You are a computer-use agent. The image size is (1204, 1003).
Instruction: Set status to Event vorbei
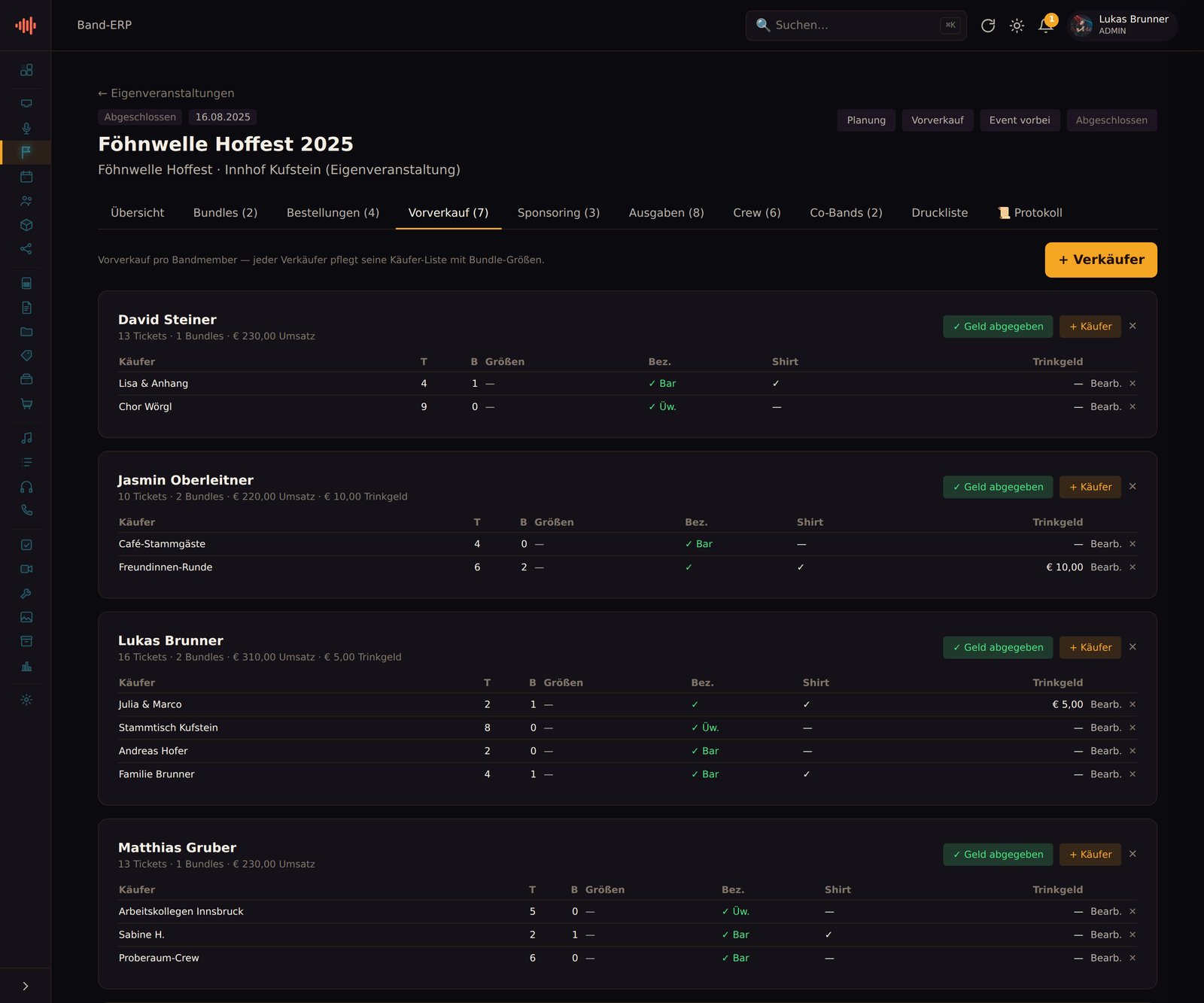tap(1020, 120)
